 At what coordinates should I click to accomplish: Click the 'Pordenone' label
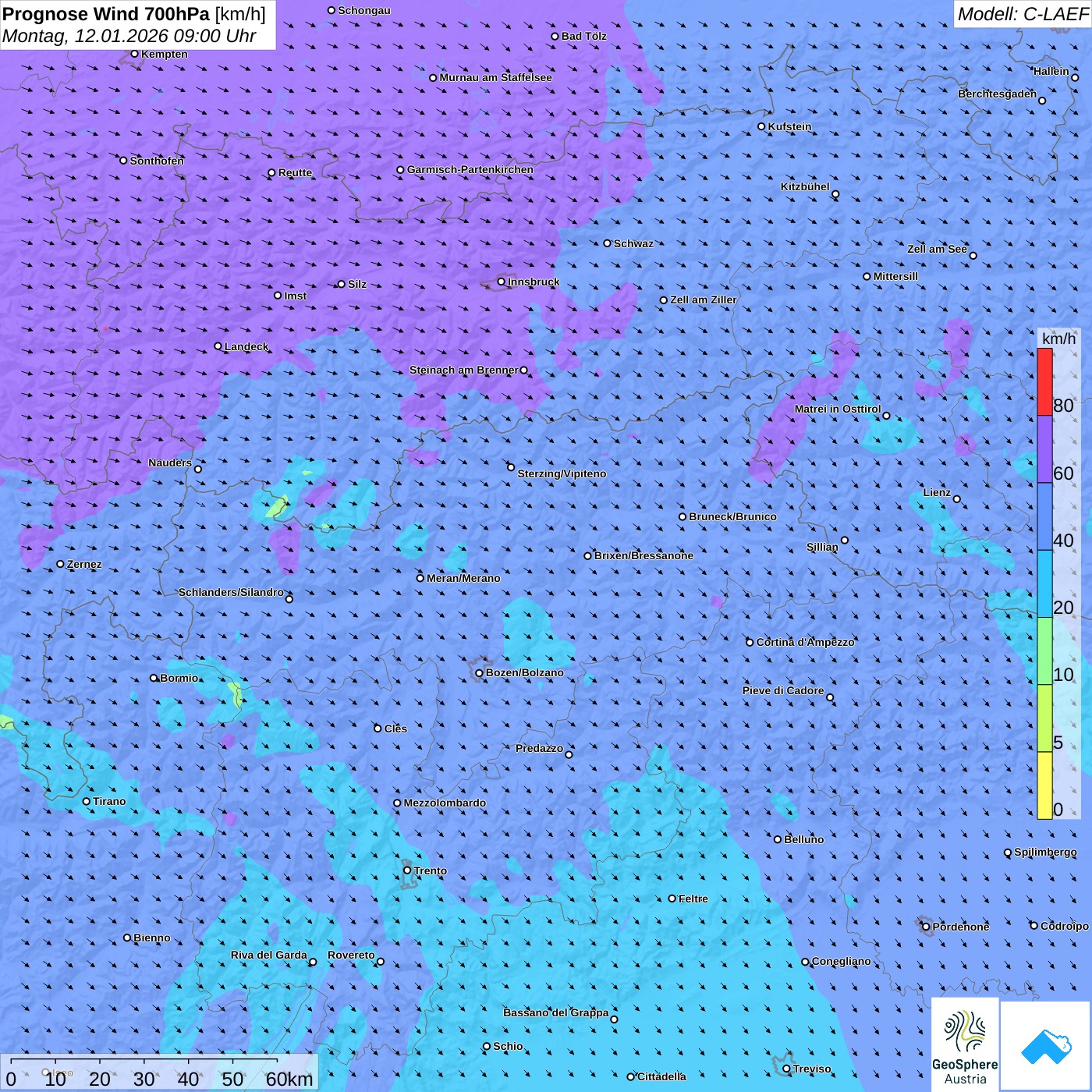961,927
